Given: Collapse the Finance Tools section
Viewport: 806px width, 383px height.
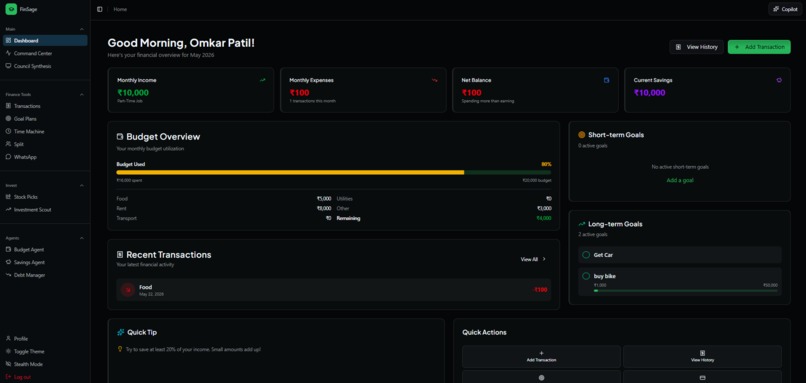Looking at the screenshot, I should 82,95.
